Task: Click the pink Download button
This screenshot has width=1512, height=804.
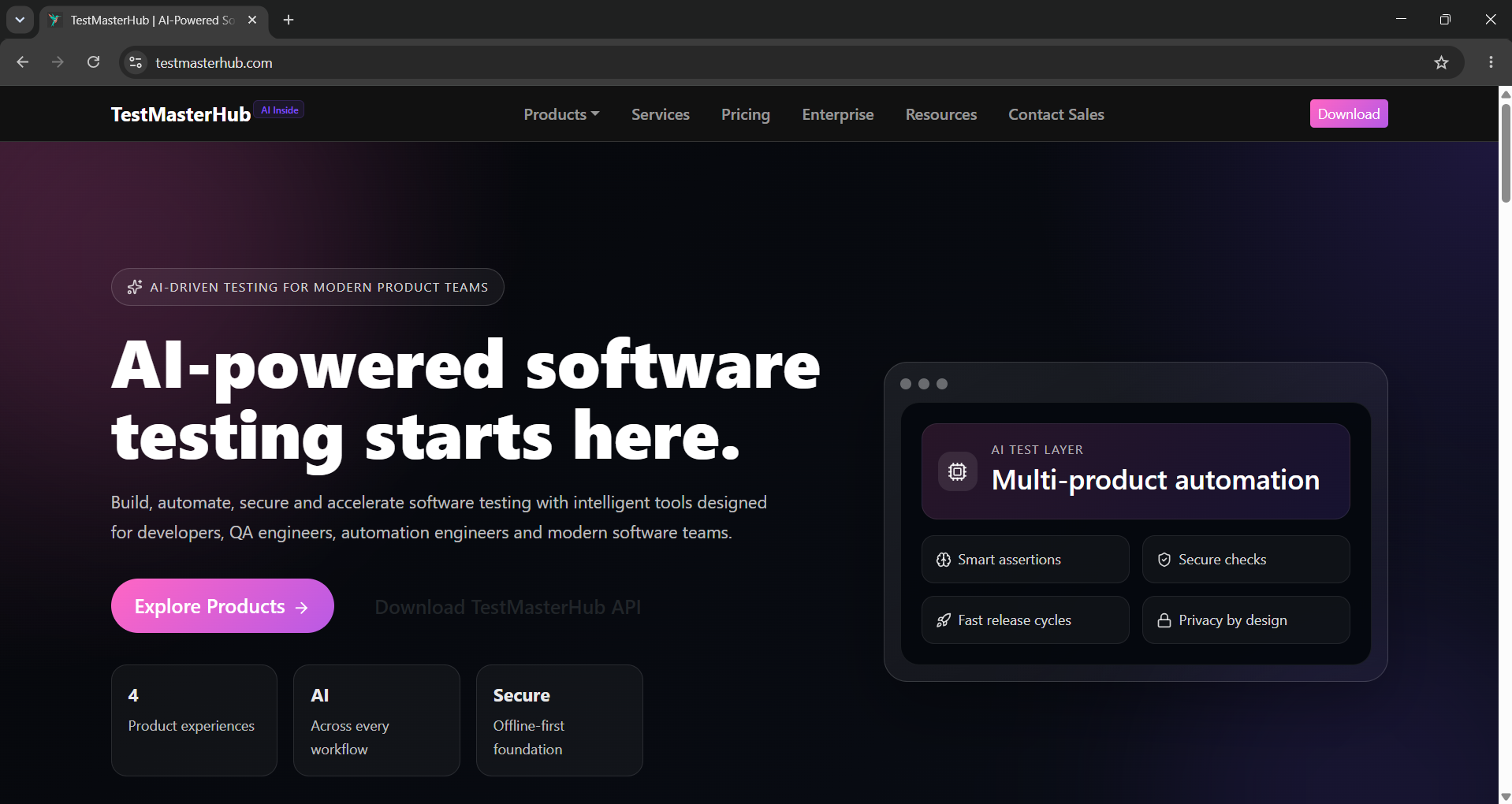Action: (x=1349, y=114)
